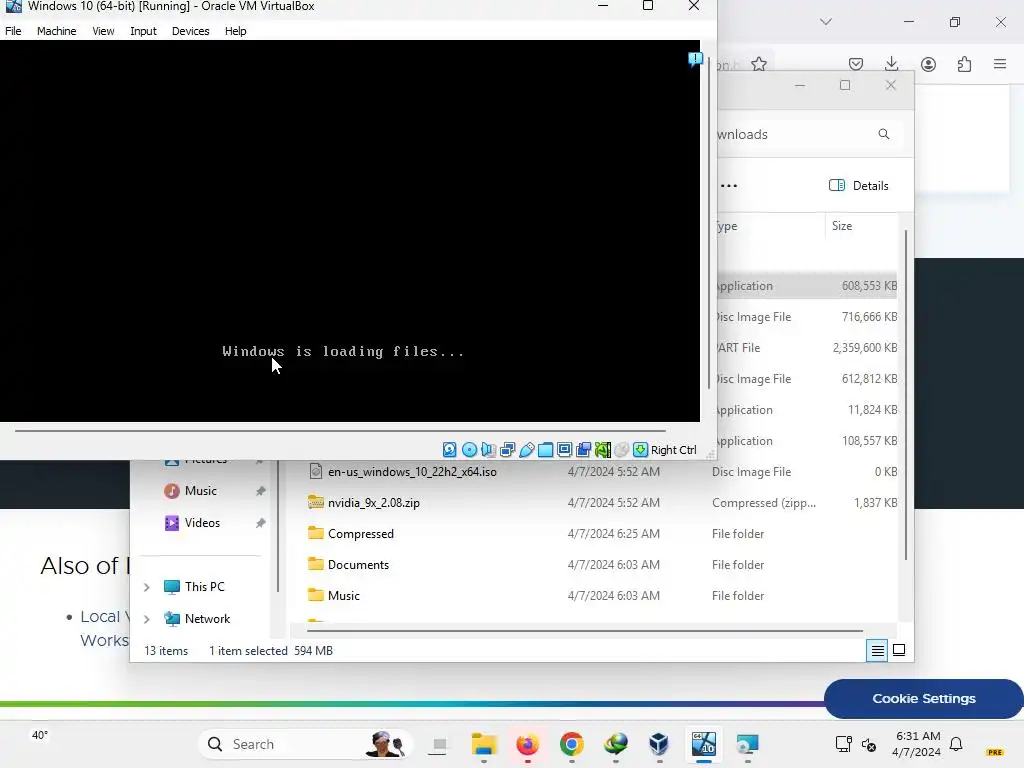Image resolution: width=1024 pixels, height=768 pixels.
Task: Expand the This PC tree node
Action: pos(147,587)
